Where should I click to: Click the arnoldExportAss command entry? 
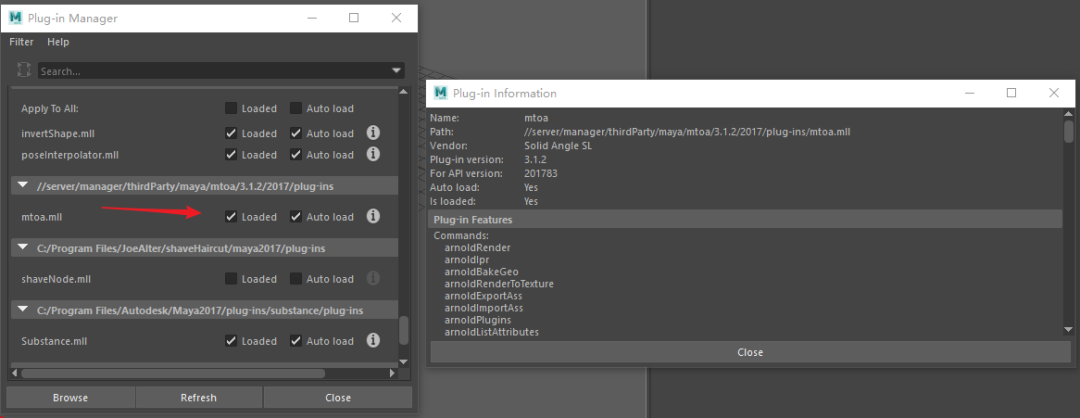coord(484,295)
